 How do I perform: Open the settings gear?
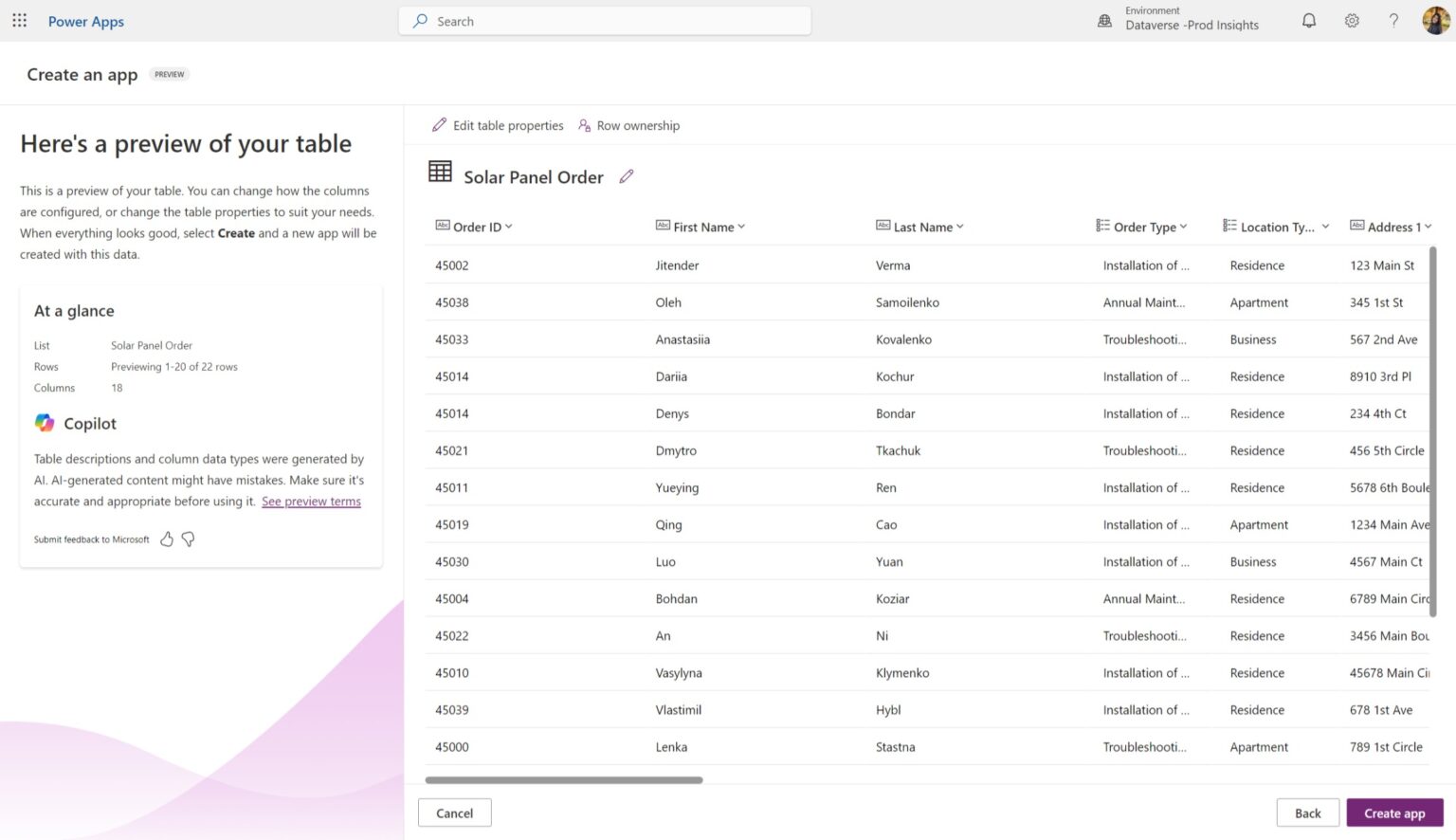coord(1352,20)
